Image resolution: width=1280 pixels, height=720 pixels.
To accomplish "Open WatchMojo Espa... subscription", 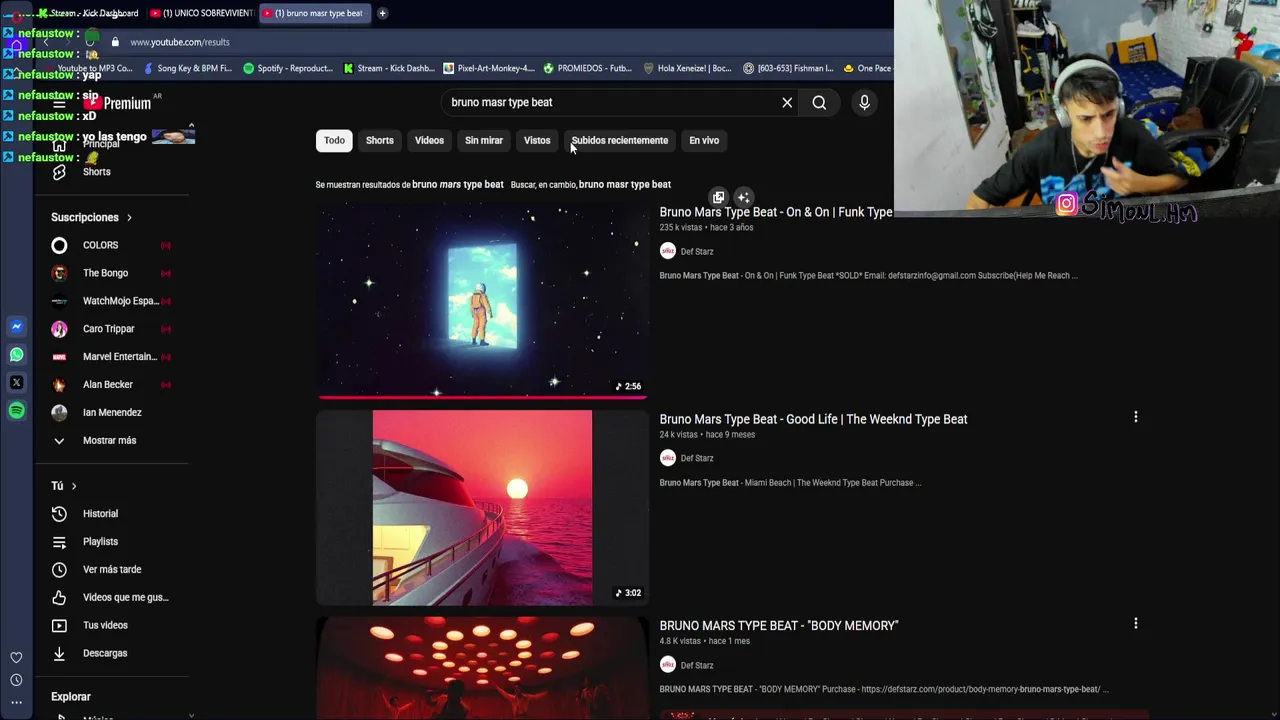I will coord(111,301).
